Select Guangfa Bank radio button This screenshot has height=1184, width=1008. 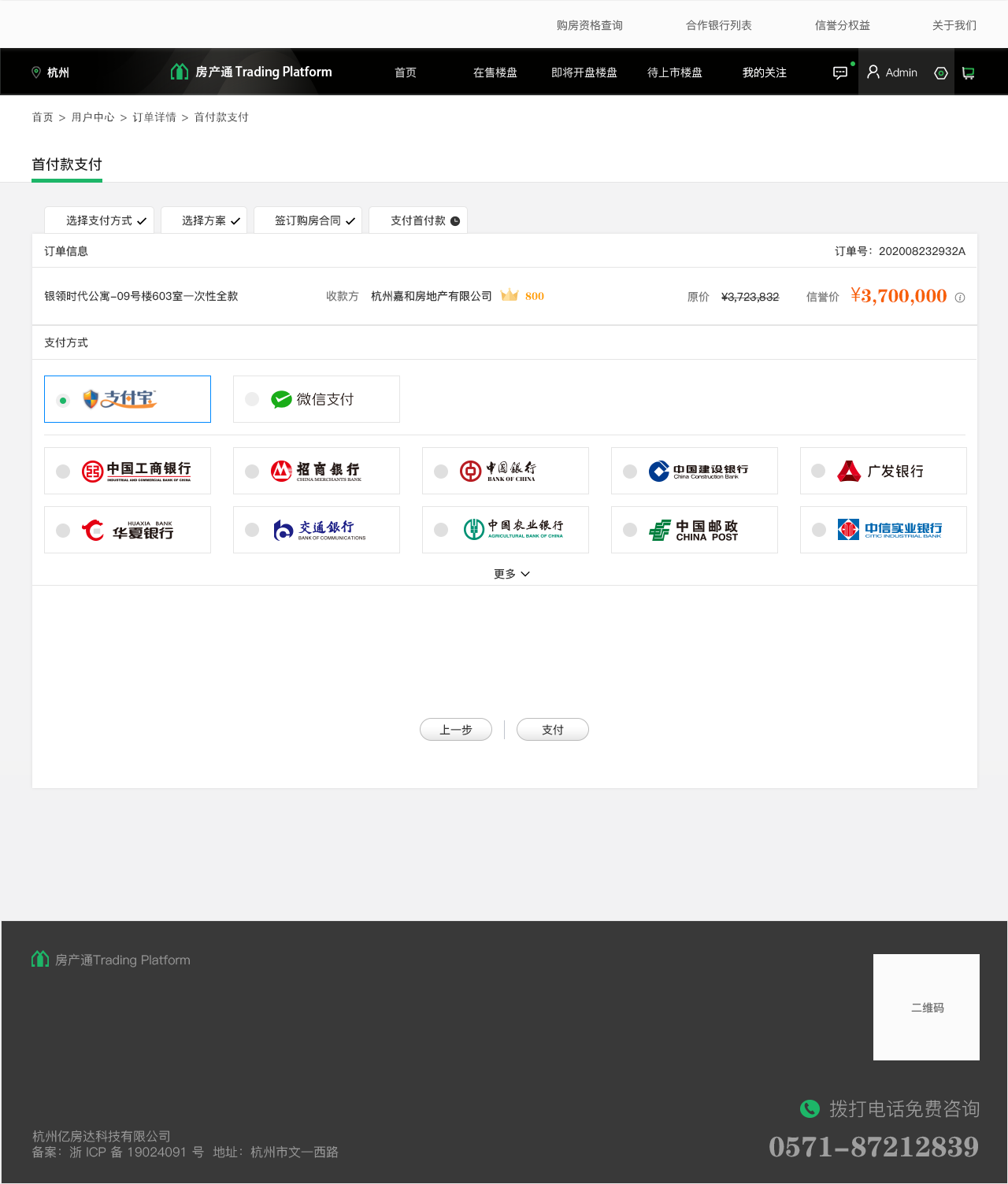pyautogui.click(x=818, y=471)
